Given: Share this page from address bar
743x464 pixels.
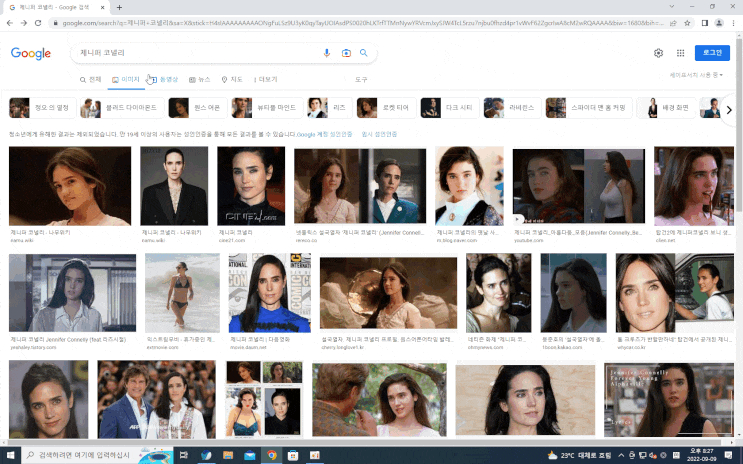Looking at the screenshot, I should pyautogui.click(x=673, y=23).
